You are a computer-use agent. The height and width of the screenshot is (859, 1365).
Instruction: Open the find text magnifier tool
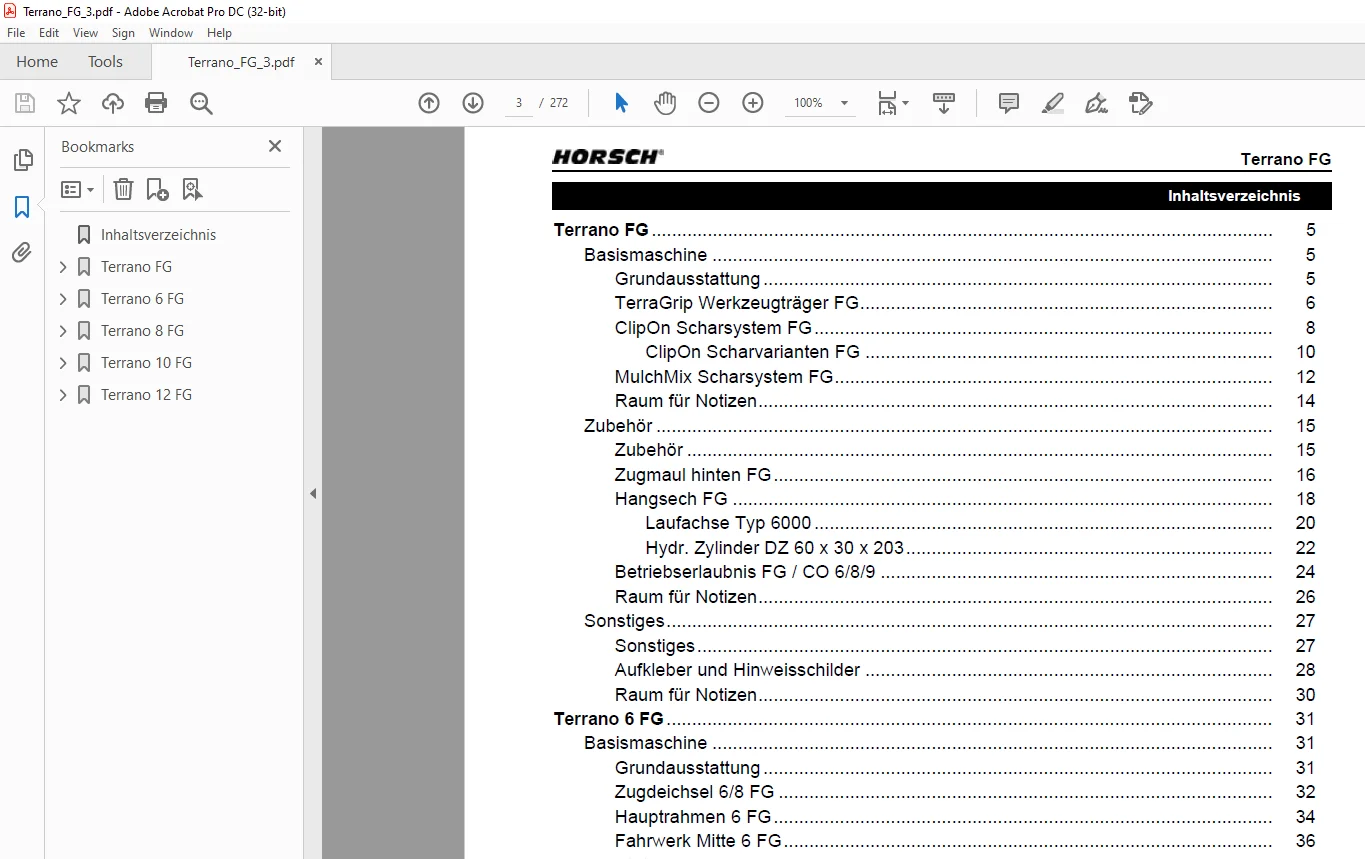201,103
